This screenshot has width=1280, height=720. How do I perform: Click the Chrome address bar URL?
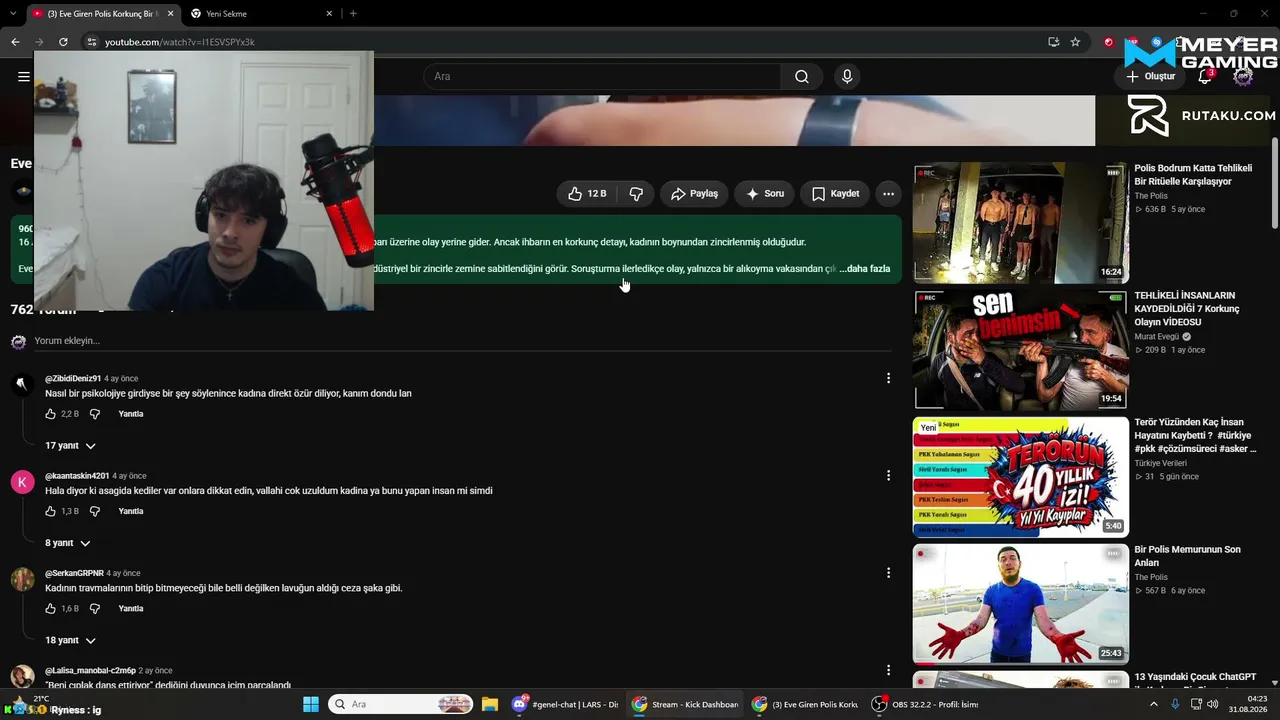tap(180, 42)
